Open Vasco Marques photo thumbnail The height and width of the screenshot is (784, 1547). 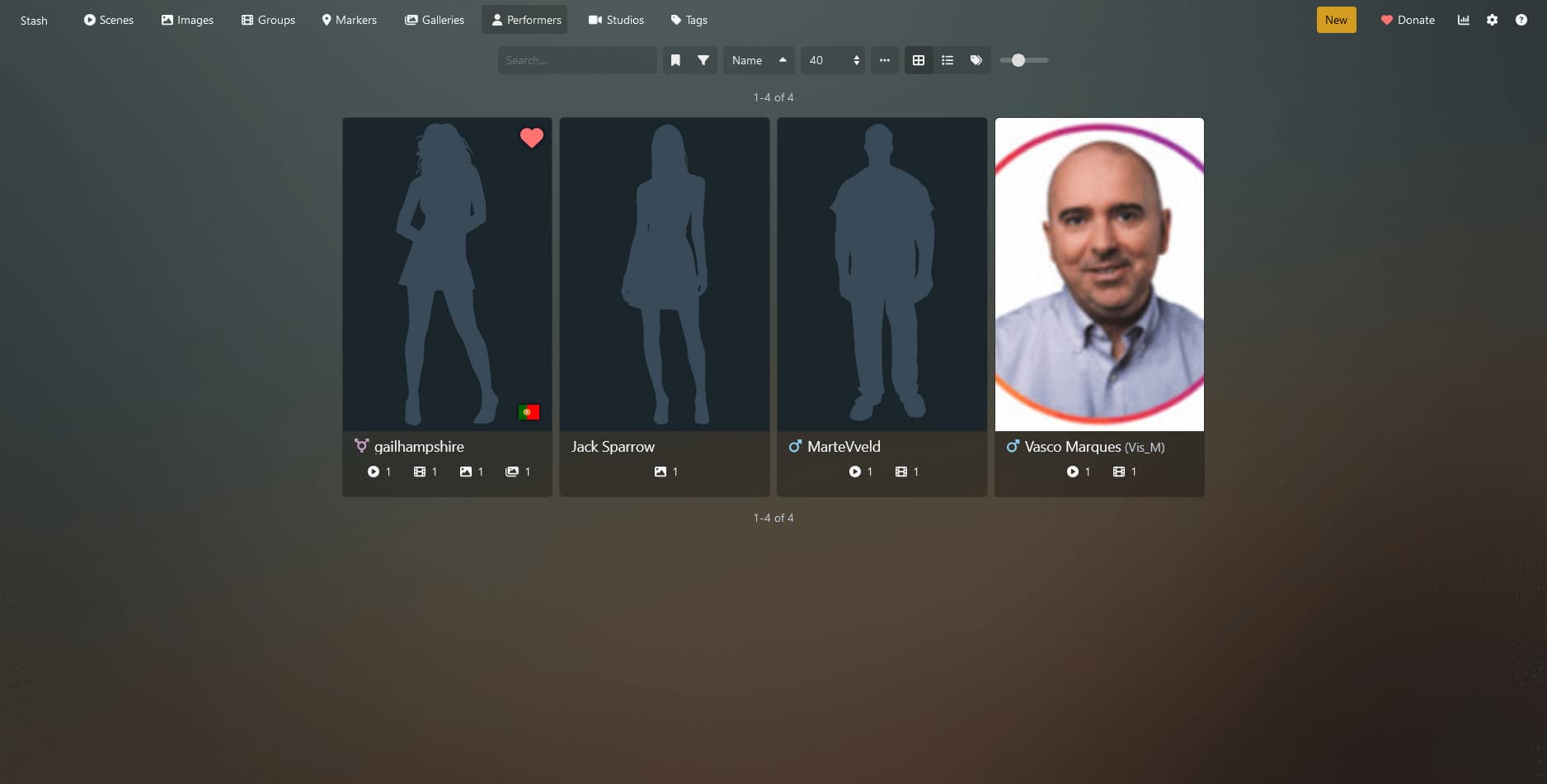1099,275
